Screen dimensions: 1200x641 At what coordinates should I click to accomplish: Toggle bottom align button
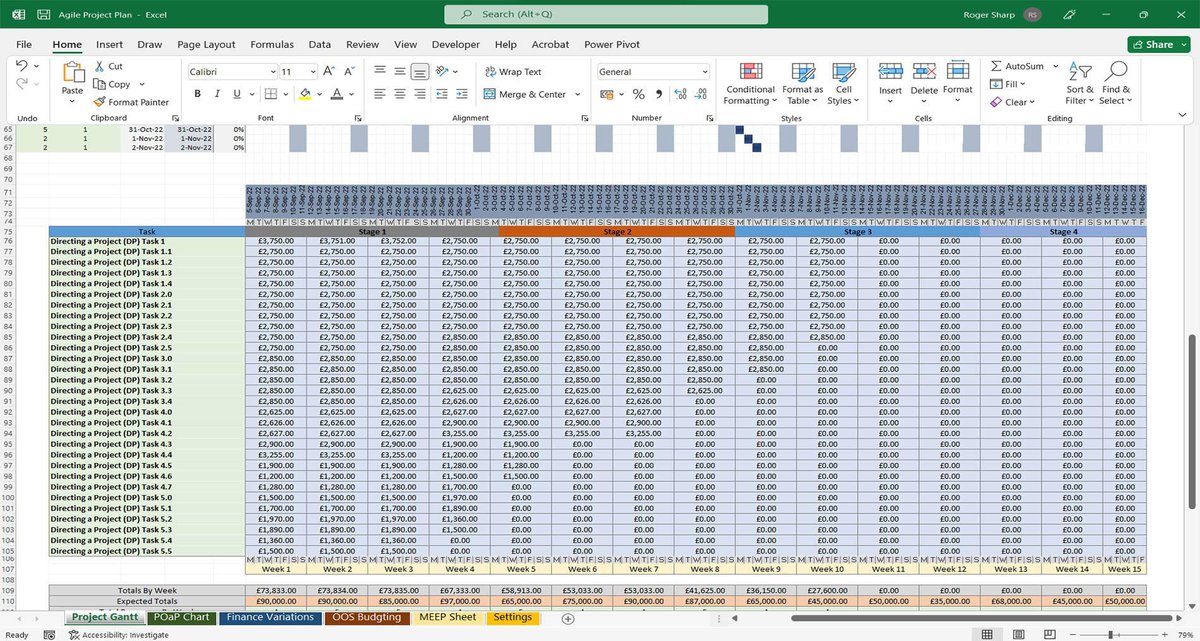pyautogui.click(x=420, y=71)
